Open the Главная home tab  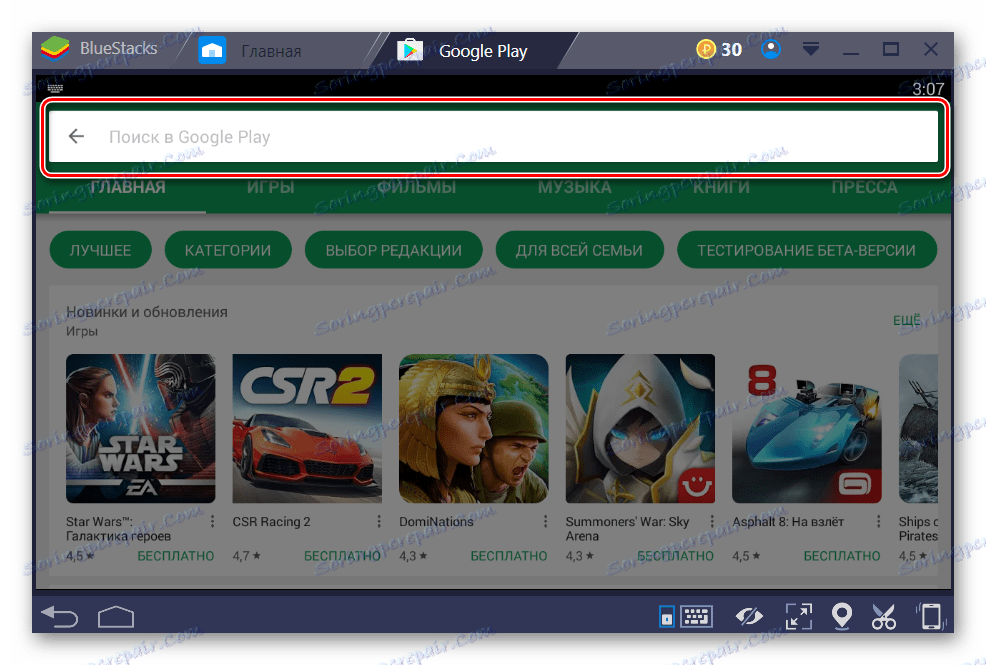[250, 51]
